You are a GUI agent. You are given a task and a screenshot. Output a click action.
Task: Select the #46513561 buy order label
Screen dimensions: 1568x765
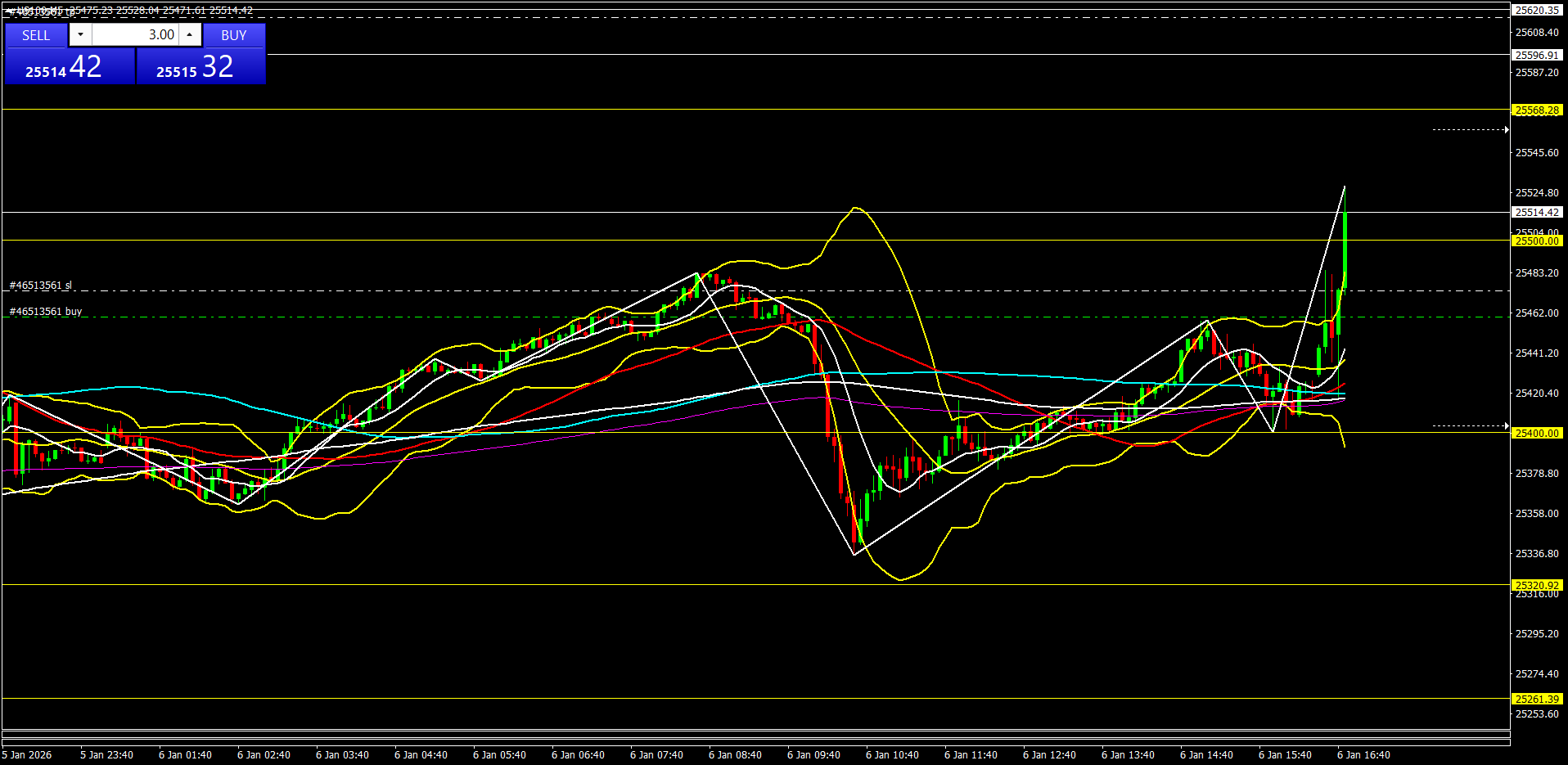[45, 312]
